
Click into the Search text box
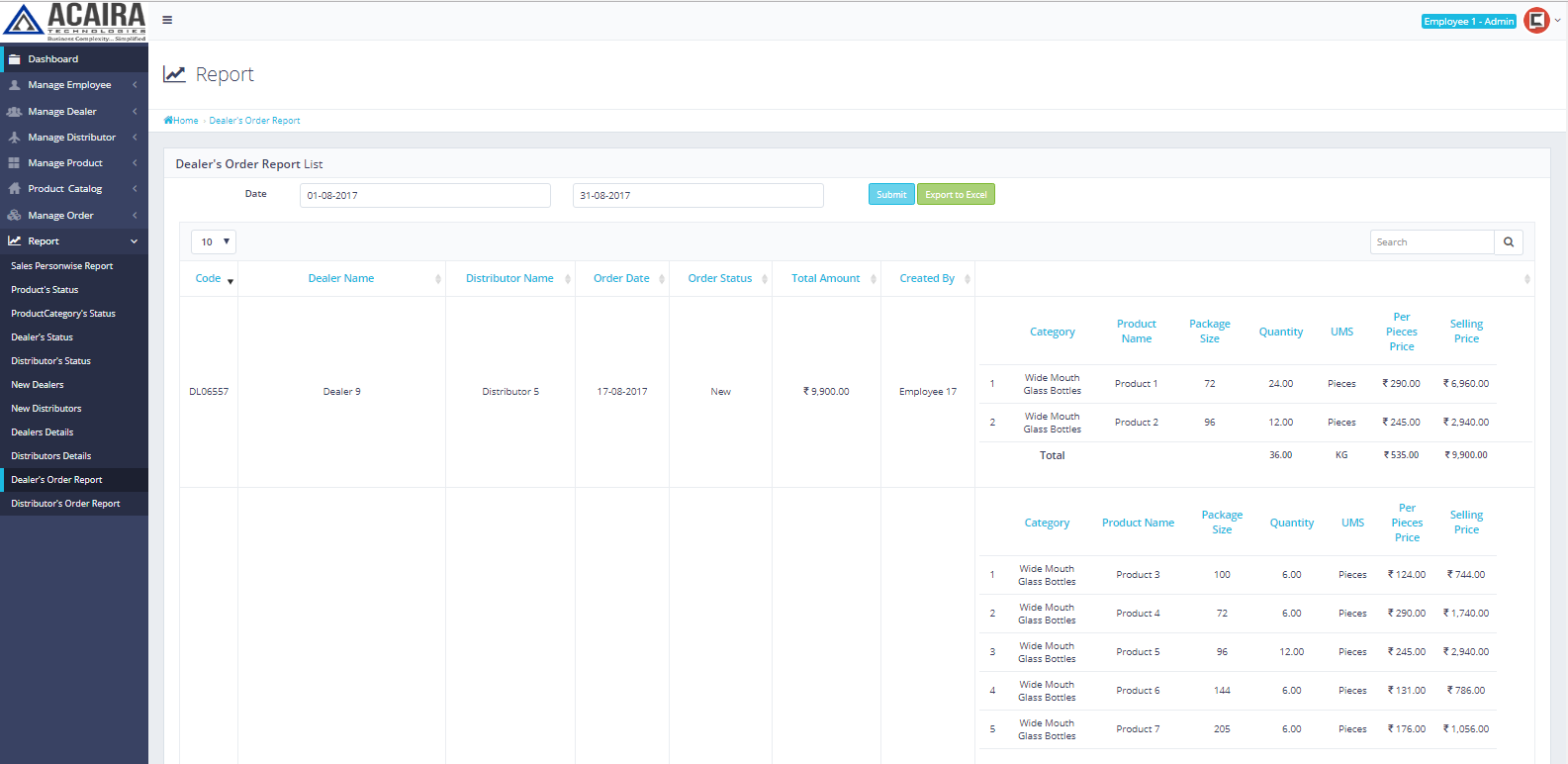click(x=1430, y=242)
